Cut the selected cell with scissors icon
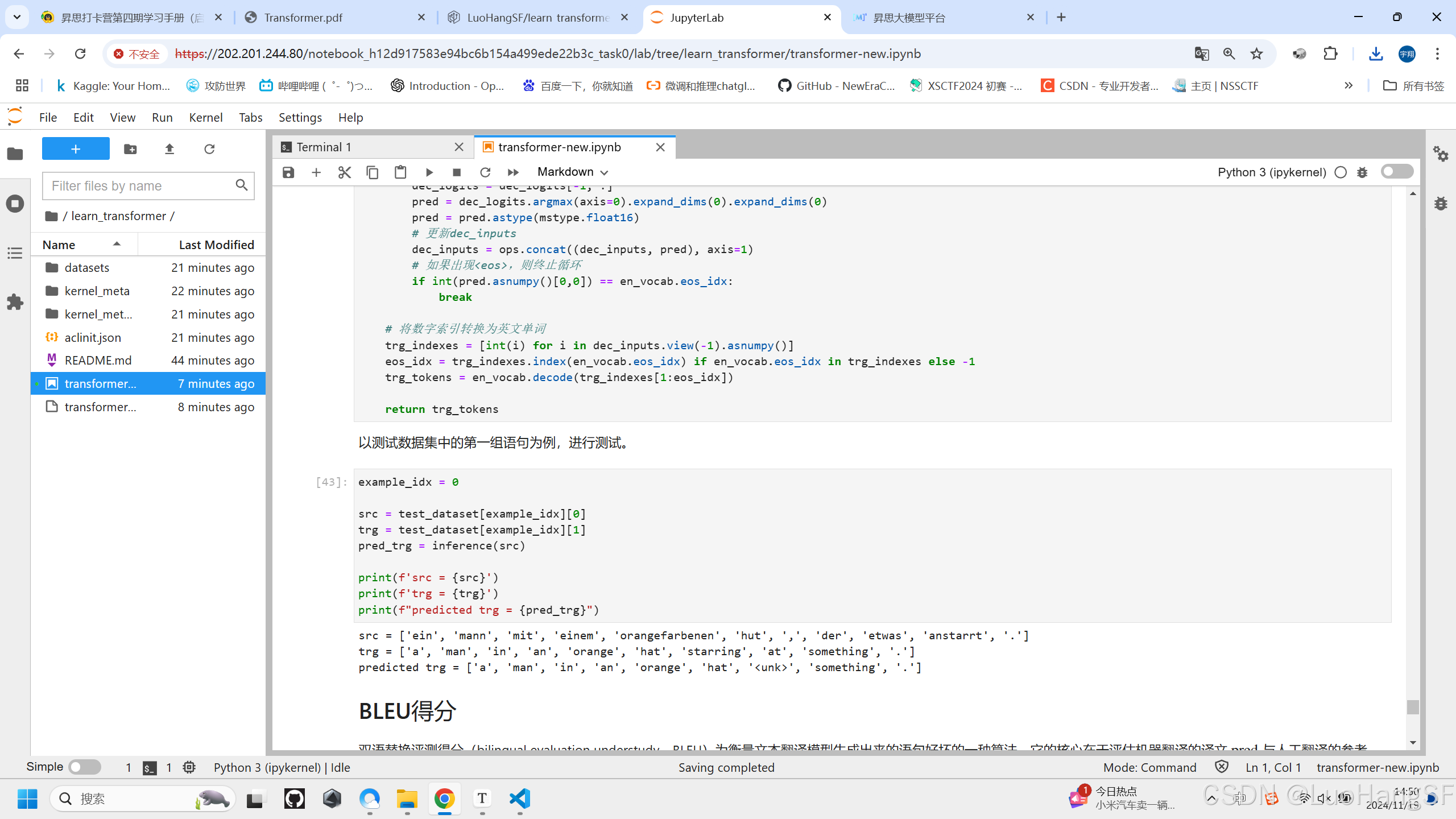This screenshot has height=819, width=1456. [344, 172]
